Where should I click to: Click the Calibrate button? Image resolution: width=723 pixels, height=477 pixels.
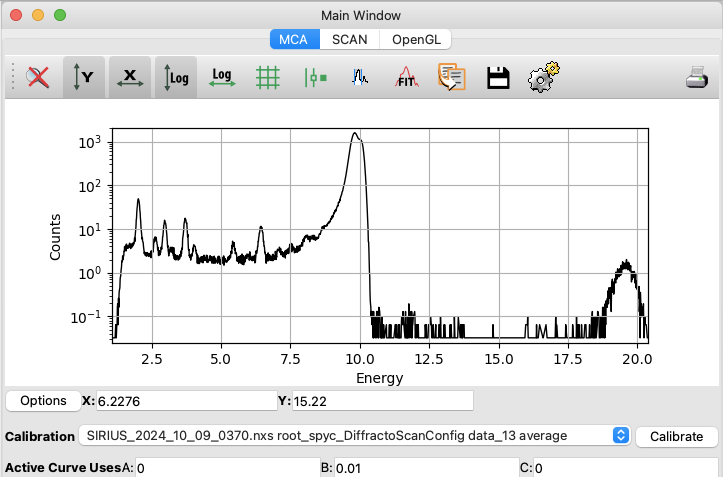tap(676, 436)
